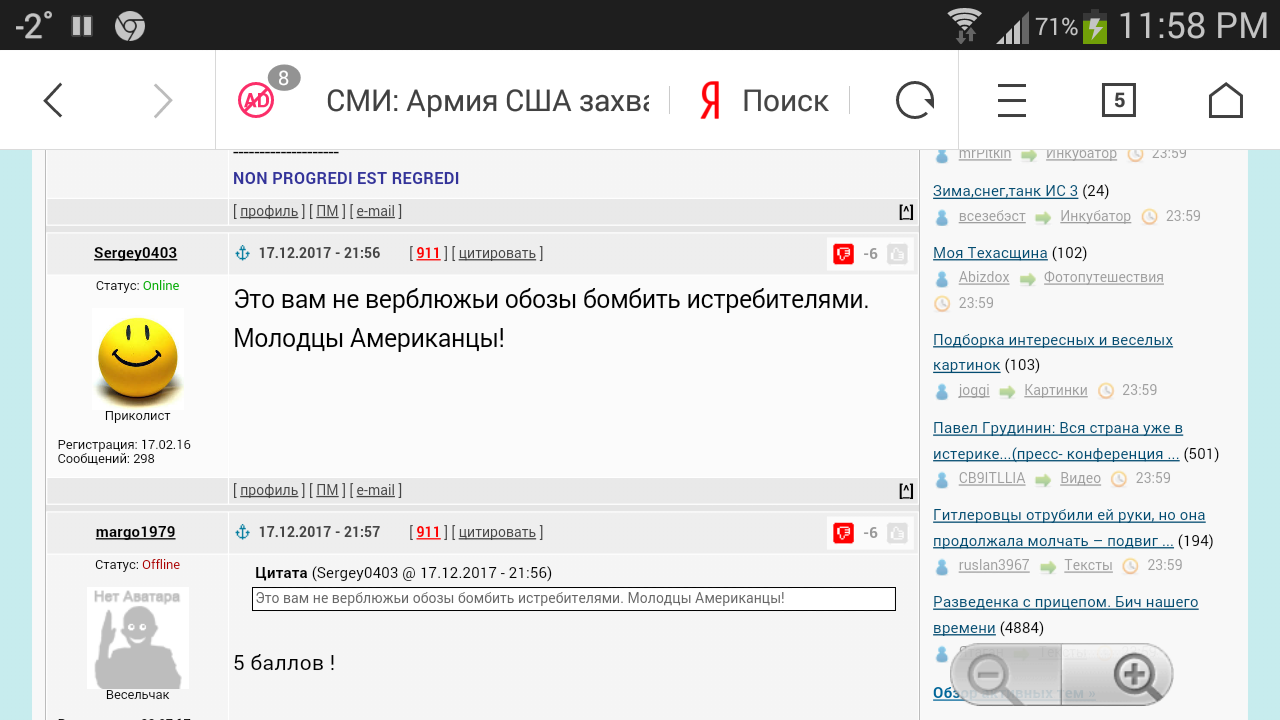Open topic Гитлеровцы отрубили ей руки
The height and width of the screenshot is (720, 1280).
(1069, 528)
